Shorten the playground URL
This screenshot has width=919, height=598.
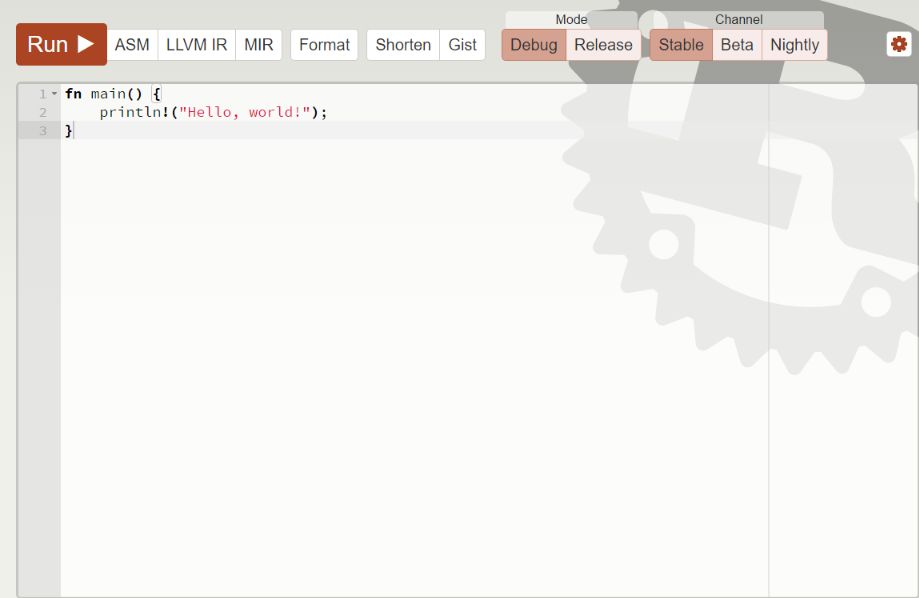click(402, 44)
